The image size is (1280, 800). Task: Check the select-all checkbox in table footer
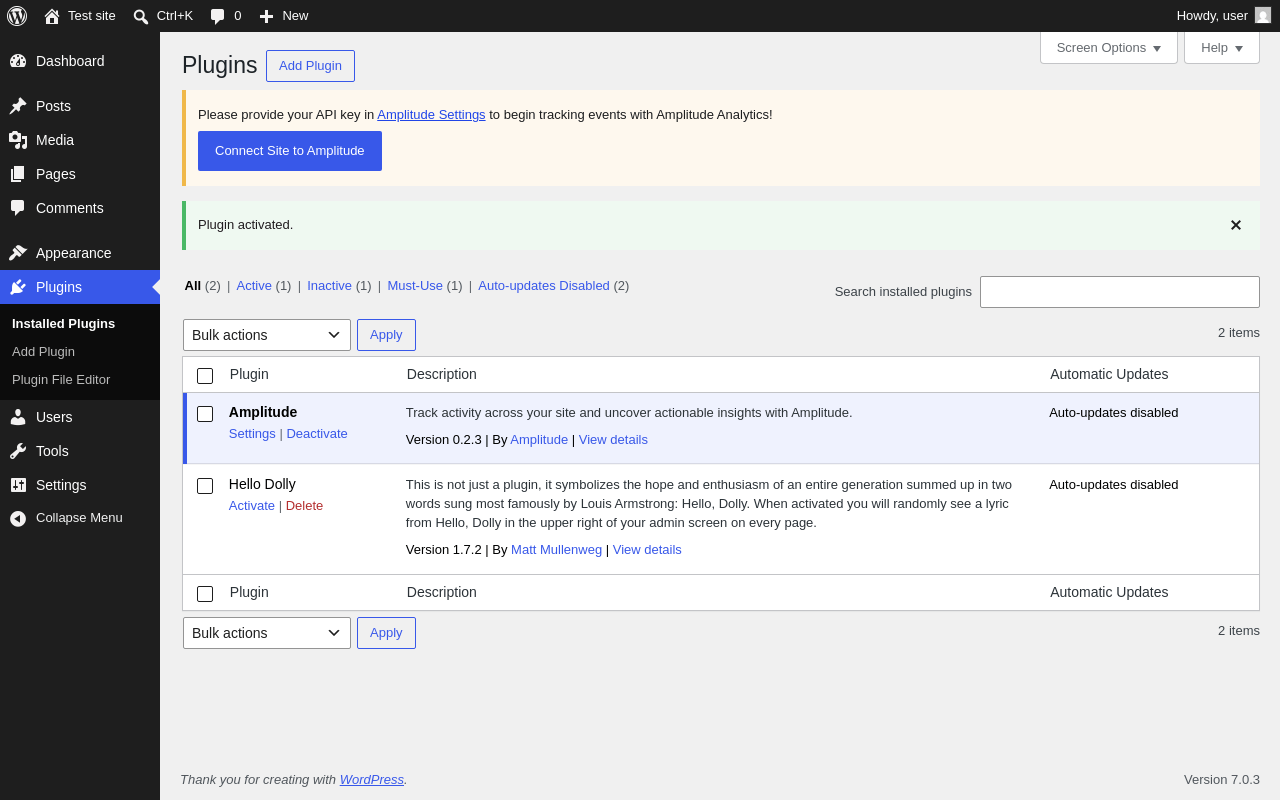(x=205, y=594)
